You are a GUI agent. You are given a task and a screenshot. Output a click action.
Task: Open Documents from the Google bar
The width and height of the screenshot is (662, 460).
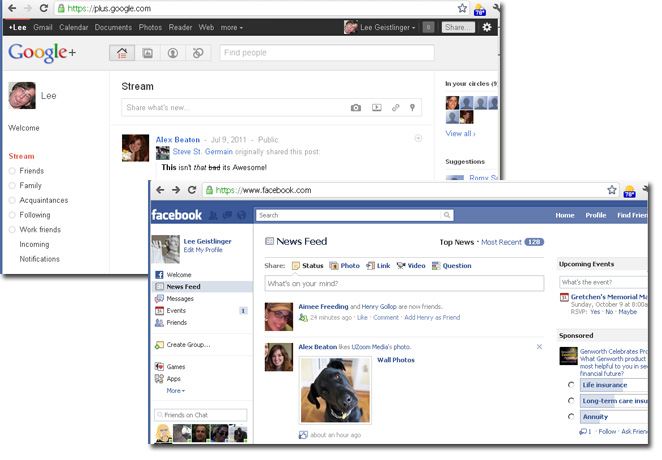(113, 27)
